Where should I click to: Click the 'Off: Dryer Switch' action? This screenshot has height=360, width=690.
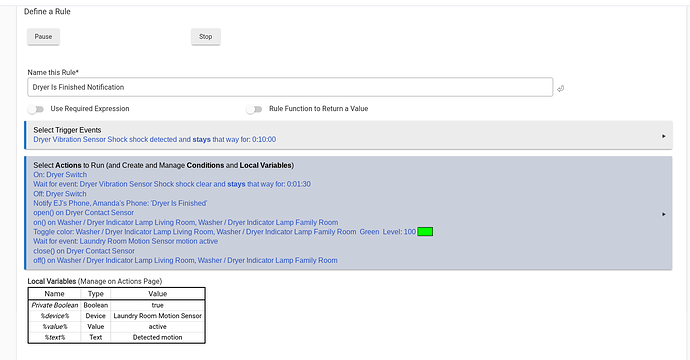click(60, 194)
